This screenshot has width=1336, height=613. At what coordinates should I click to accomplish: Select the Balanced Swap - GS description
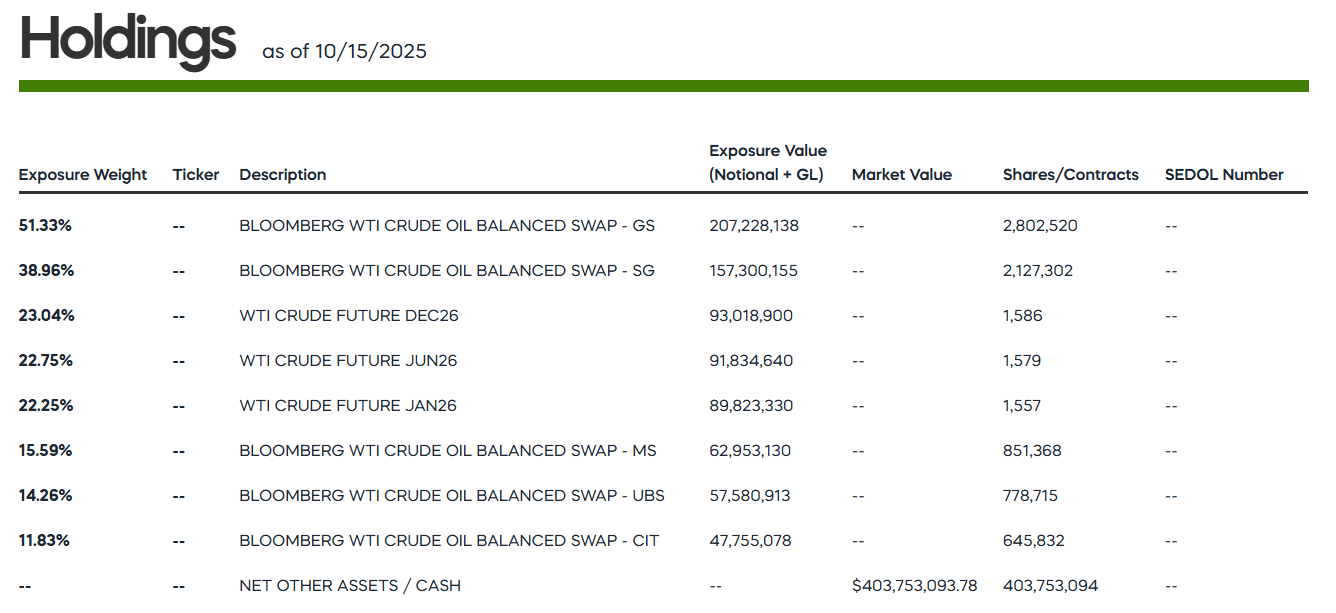(446, 226)
